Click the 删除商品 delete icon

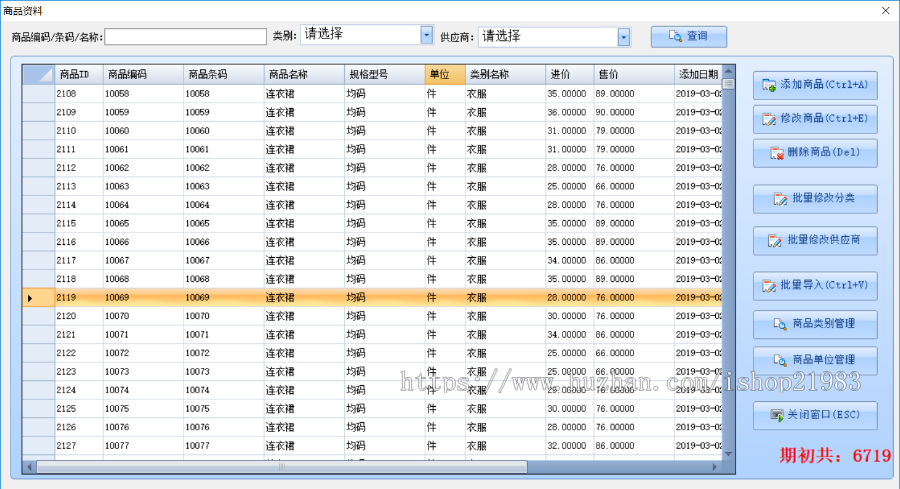tap(777, 154)
